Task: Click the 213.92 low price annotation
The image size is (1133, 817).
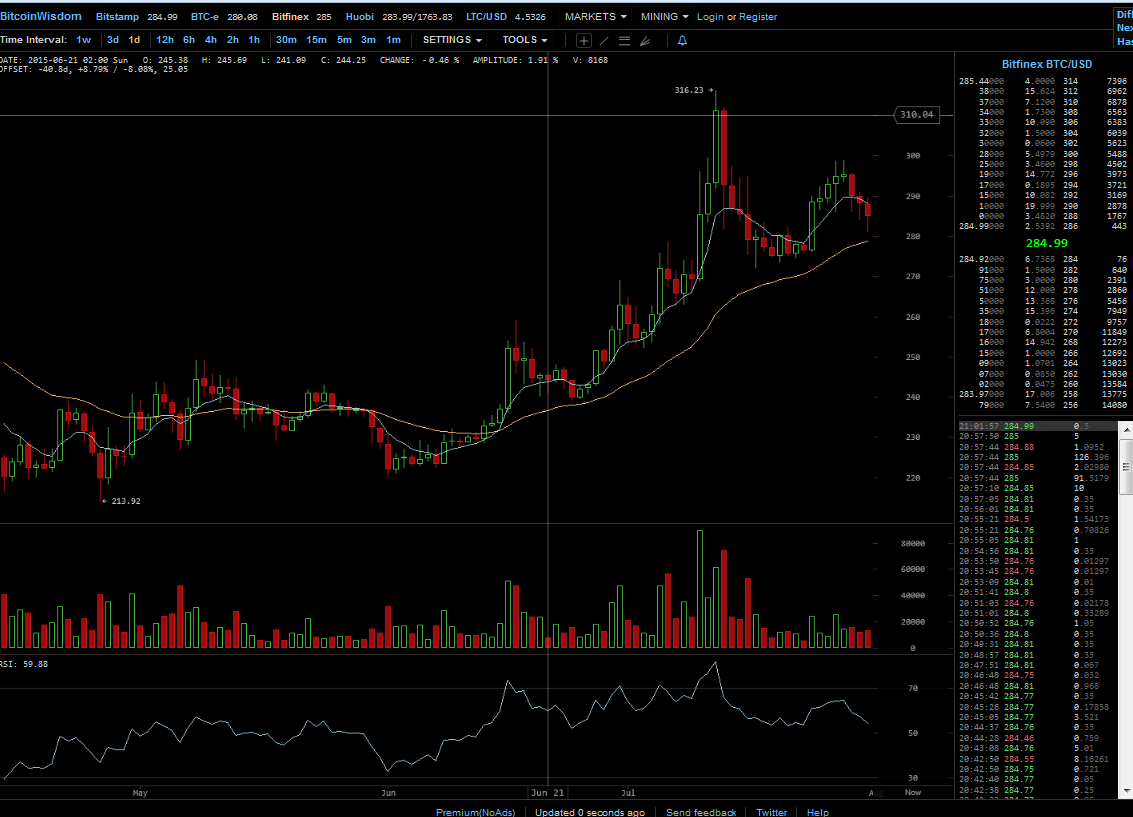Action: (x=126, y=501)
